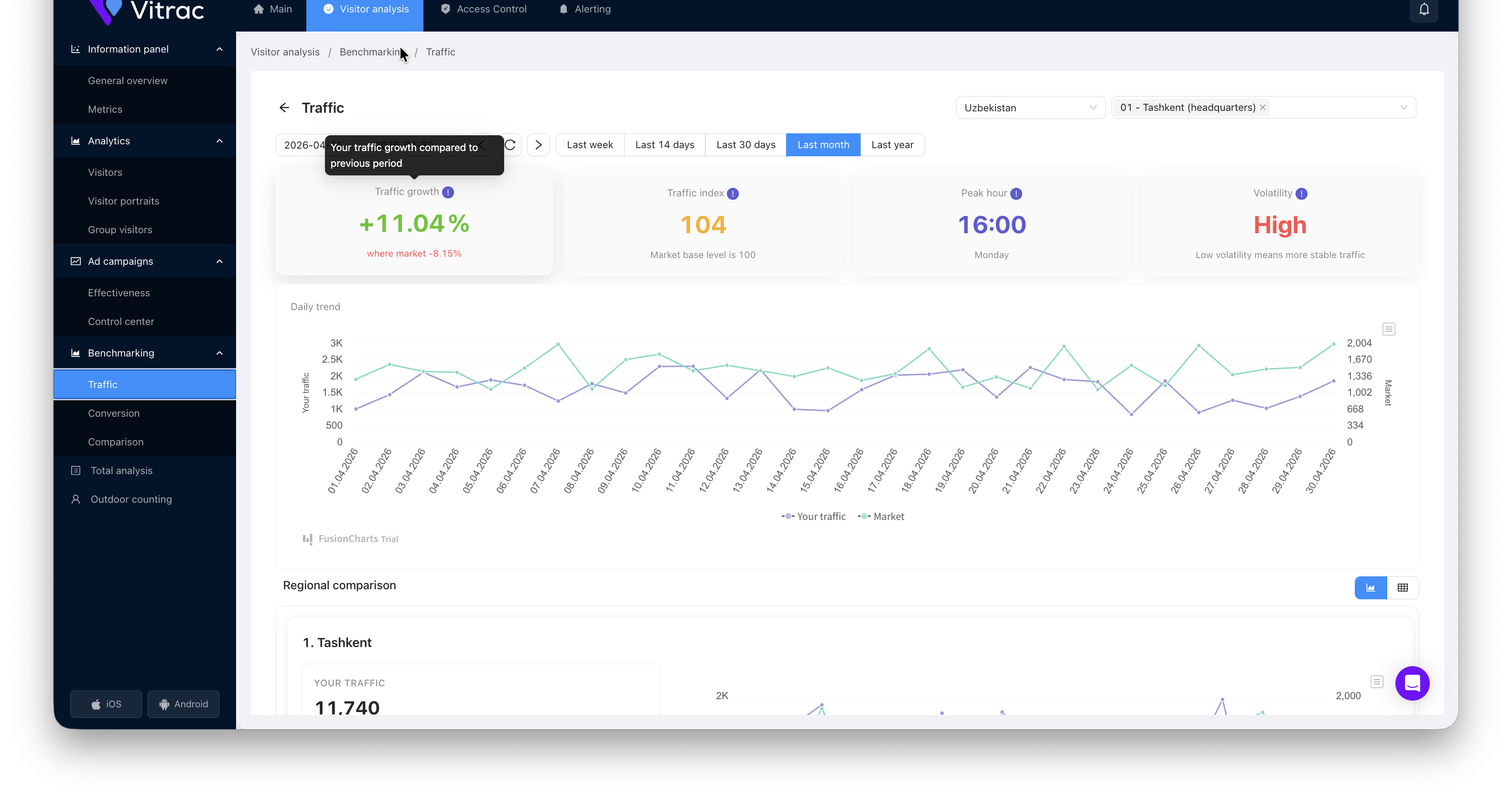Open the Main tab
This screenshot has height=800, width=1512.
tap(272, 10)
